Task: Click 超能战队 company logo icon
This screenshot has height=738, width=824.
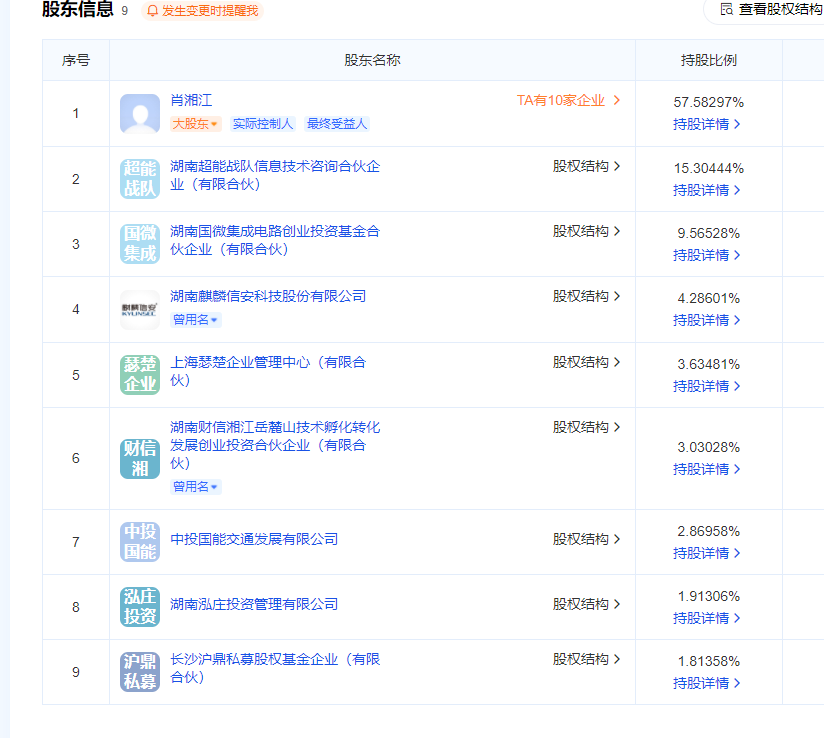Action: (140, 179)
